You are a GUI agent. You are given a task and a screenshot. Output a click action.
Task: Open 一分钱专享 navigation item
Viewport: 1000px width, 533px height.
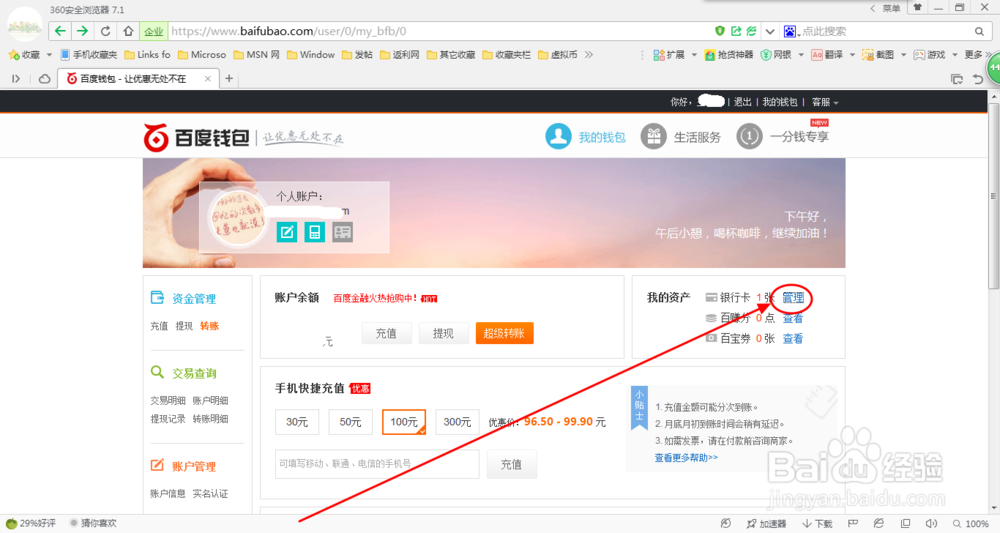click(x=783, y=136)
